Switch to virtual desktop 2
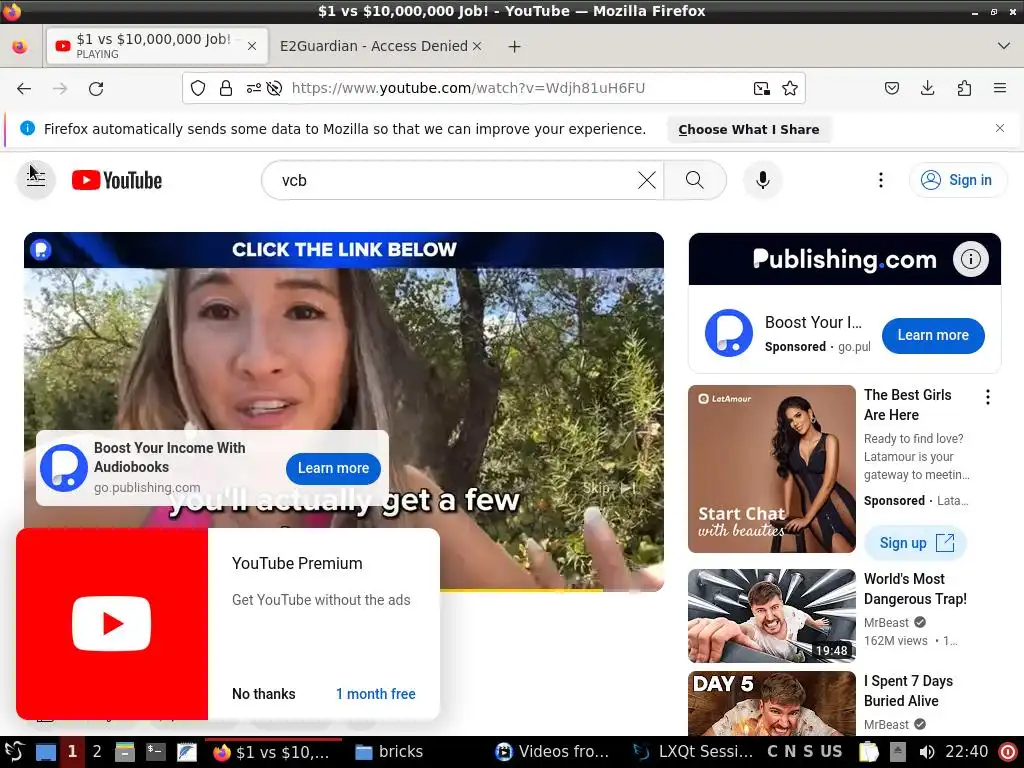This screenshot has height=768, width=1024. (x=97, y=752)
